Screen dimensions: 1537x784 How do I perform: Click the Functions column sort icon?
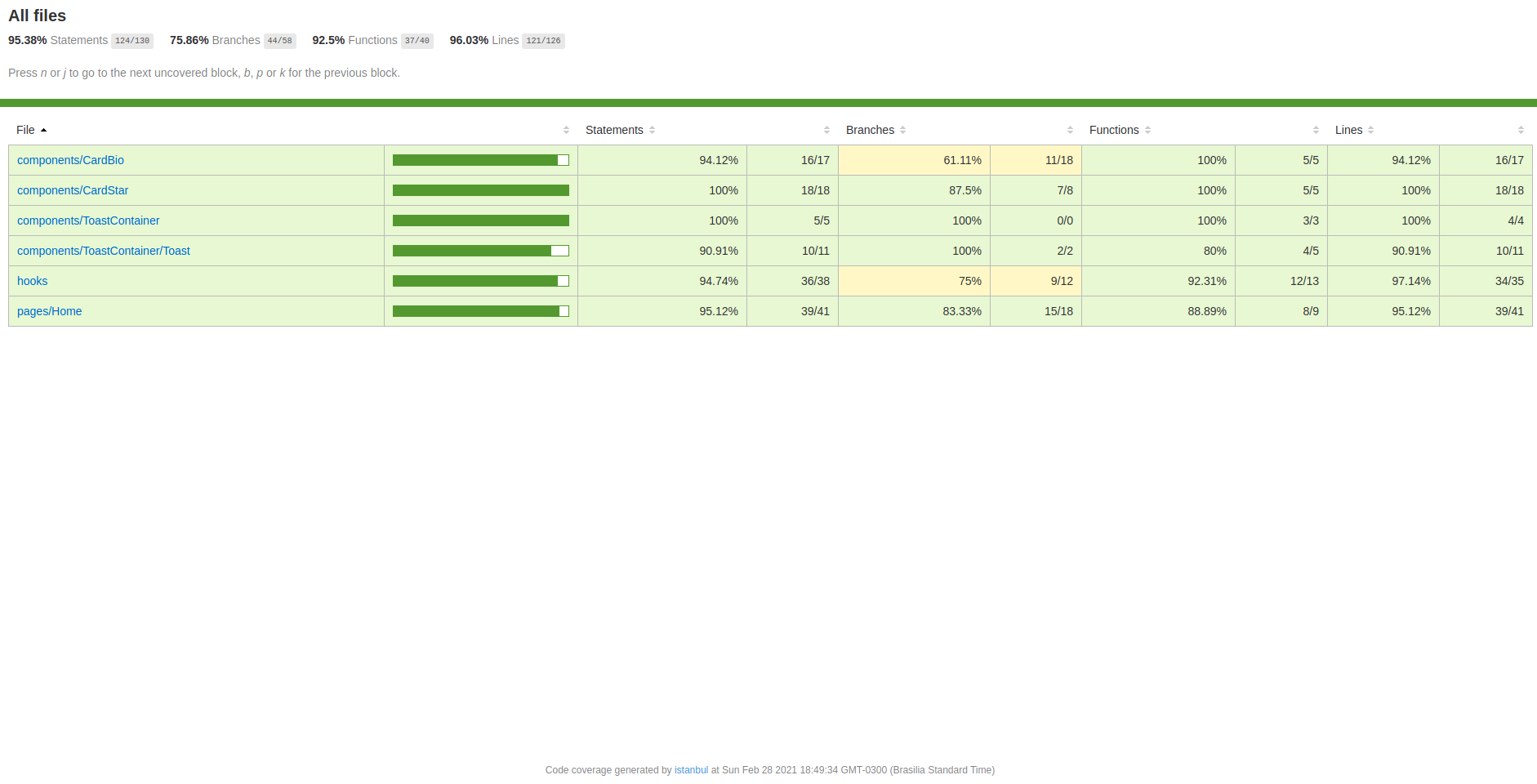pos(1147,130)
